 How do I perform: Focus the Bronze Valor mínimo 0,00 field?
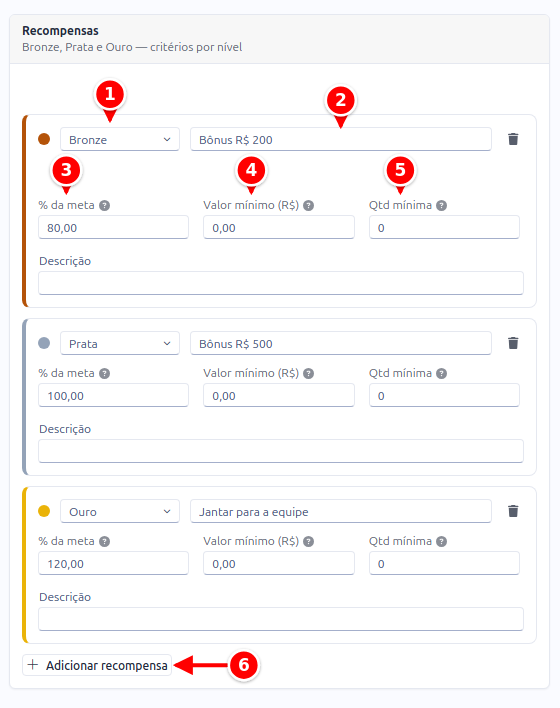click(x=279, y=228)
